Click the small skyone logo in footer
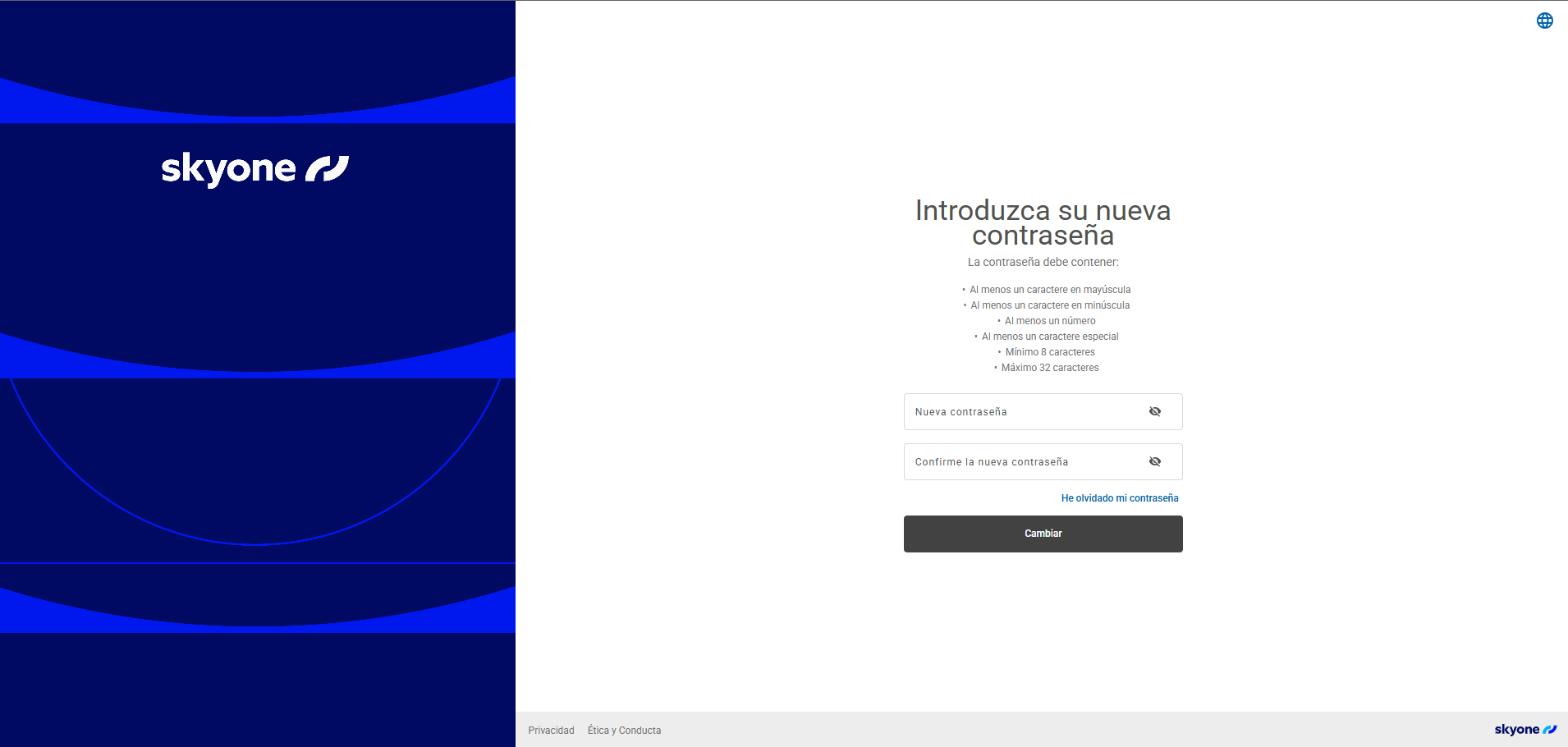 click(1524, 730)
